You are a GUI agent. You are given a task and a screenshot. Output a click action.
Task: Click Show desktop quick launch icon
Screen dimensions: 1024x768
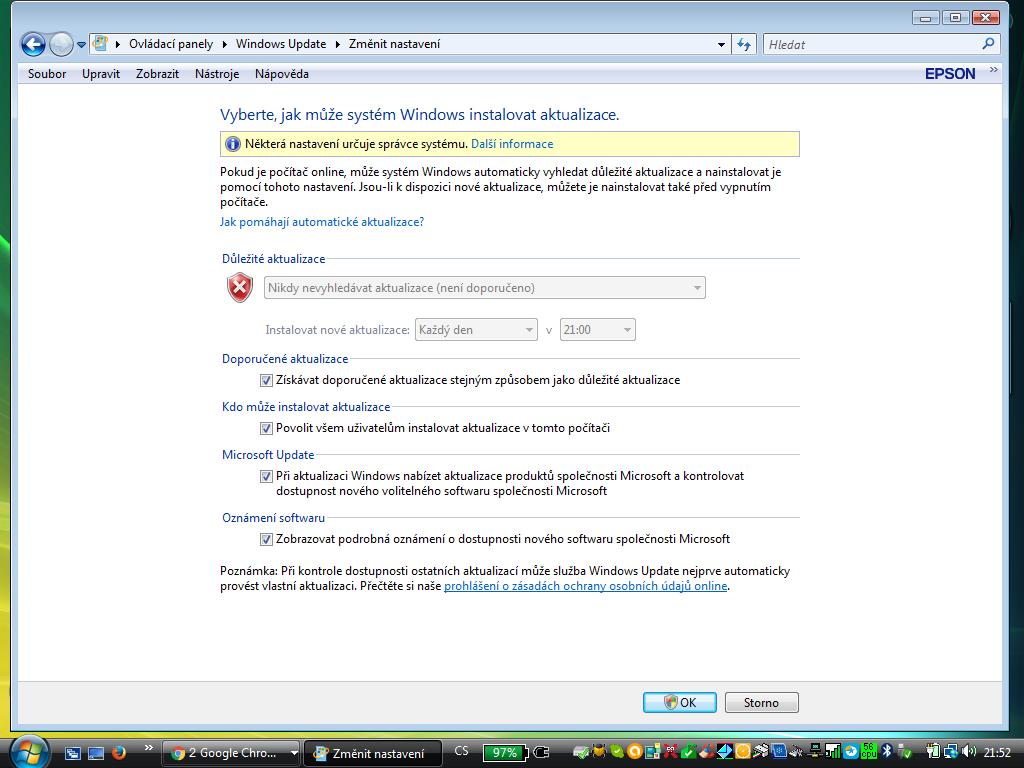coord(96,753)
